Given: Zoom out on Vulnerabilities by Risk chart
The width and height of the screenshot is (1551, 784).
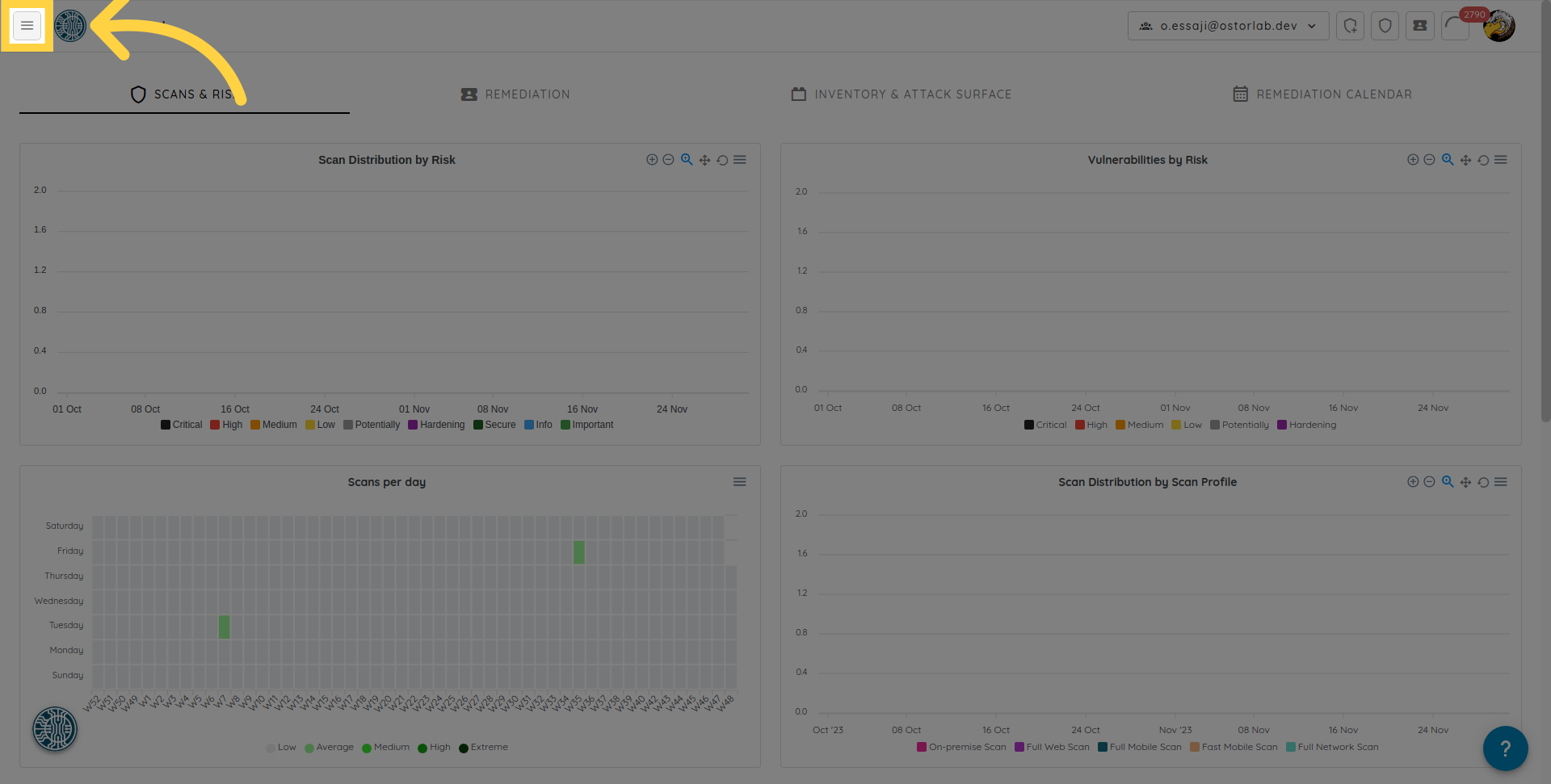Looking at the screenshot, I should coord(1429,160).
